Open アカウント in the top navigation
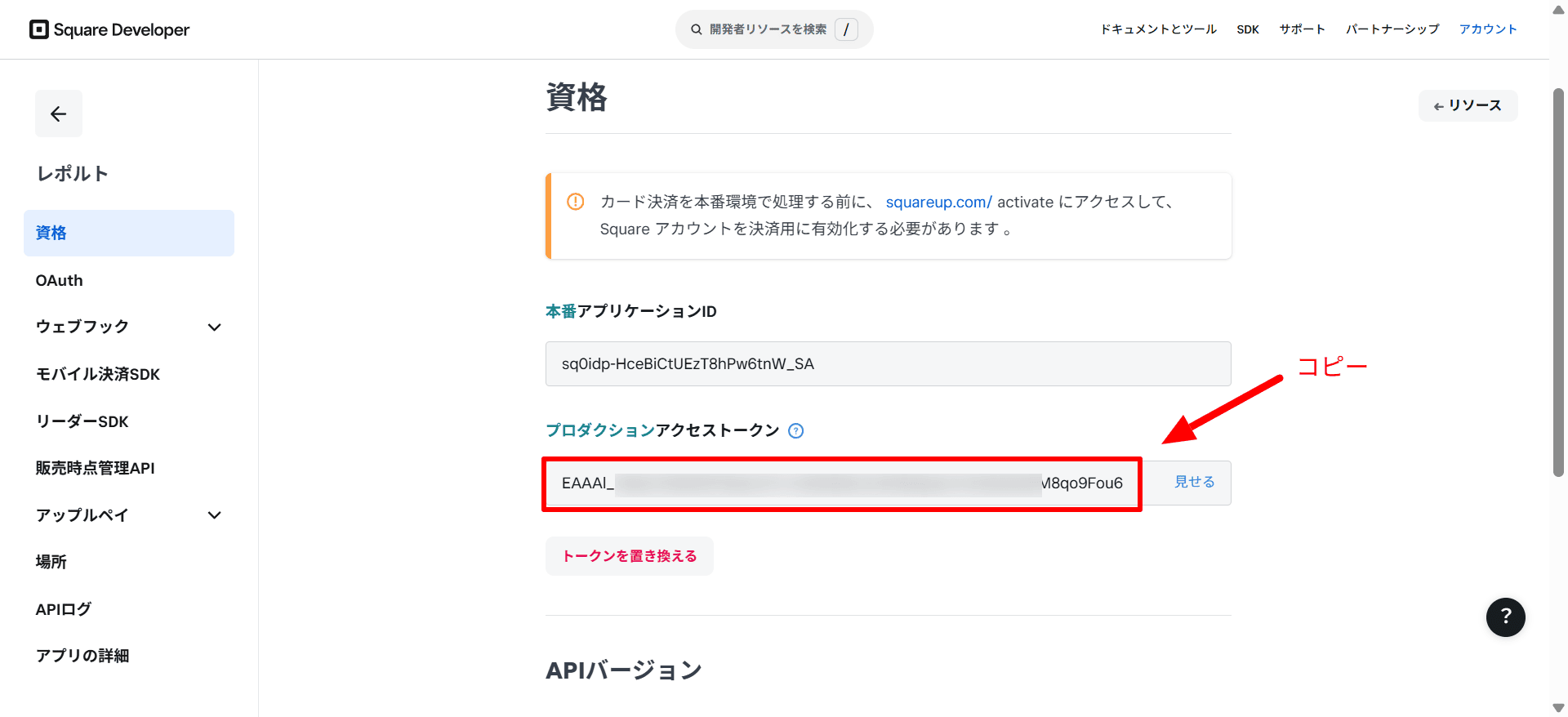The height and width of the screenshot is (717, 1568). point(1488,29)
